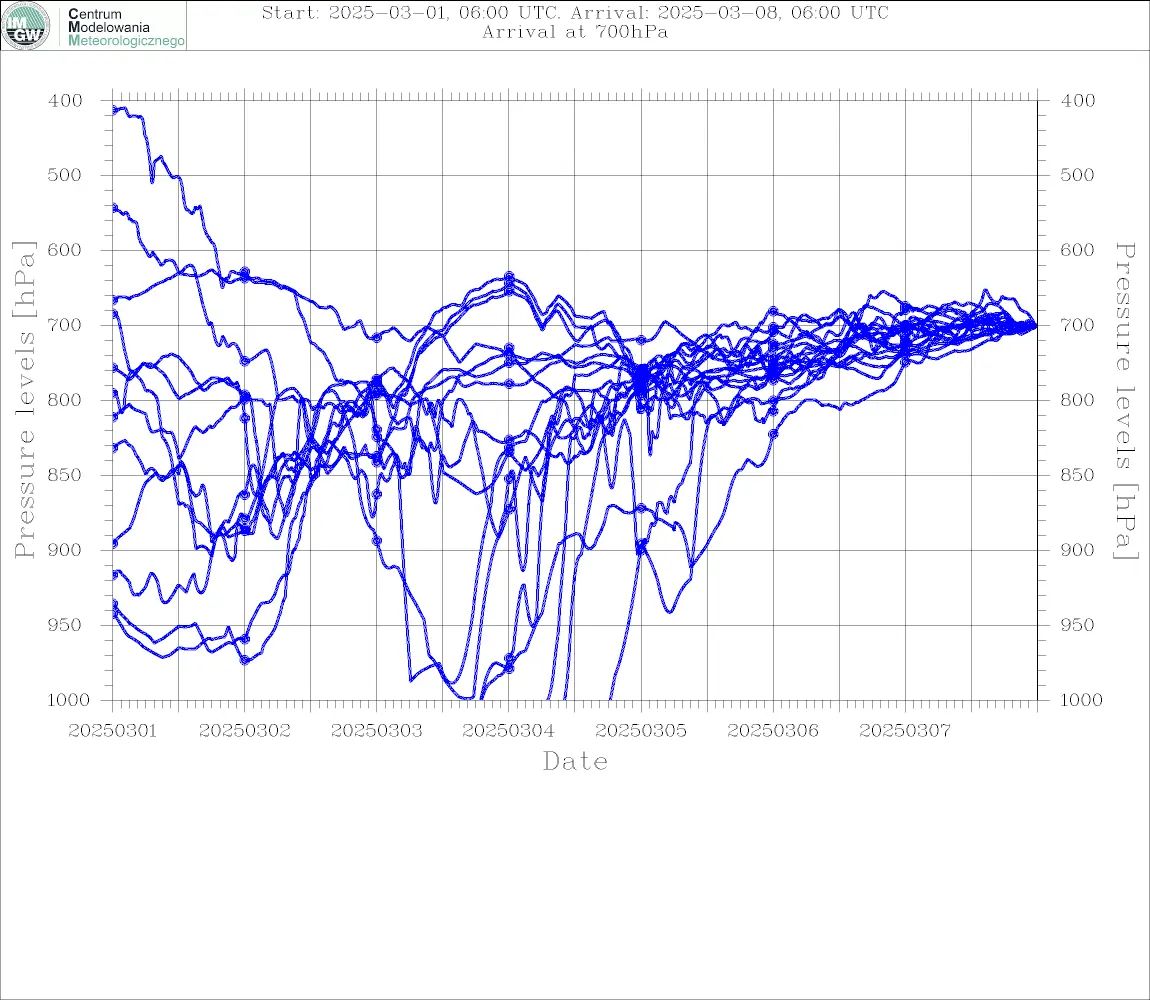Click the Centrum Modelowania Meteorologicznego text
1150x1000 pixels.
(x=125, y=27)
